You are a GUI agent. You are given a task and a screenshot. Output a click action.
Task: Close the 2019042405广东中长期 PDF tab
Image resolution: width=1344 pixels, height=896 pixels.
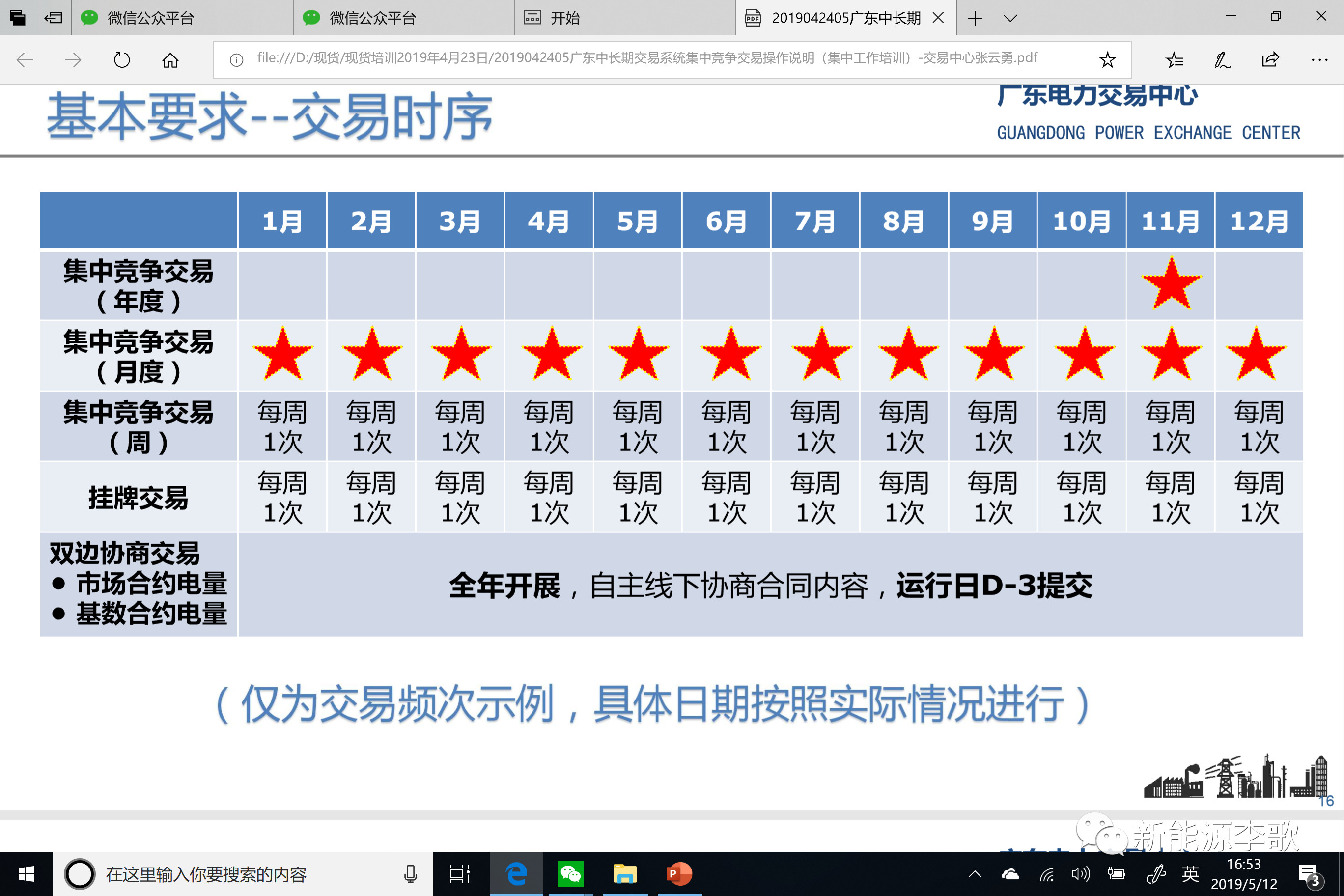tap(938, 18)
